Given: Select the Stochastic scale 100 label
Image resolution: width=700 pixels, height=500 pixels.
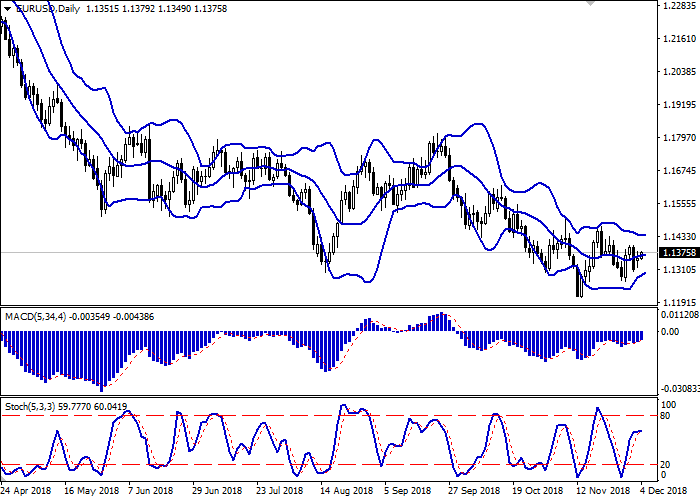Looking at the screenshot, I should click(668, 405).
